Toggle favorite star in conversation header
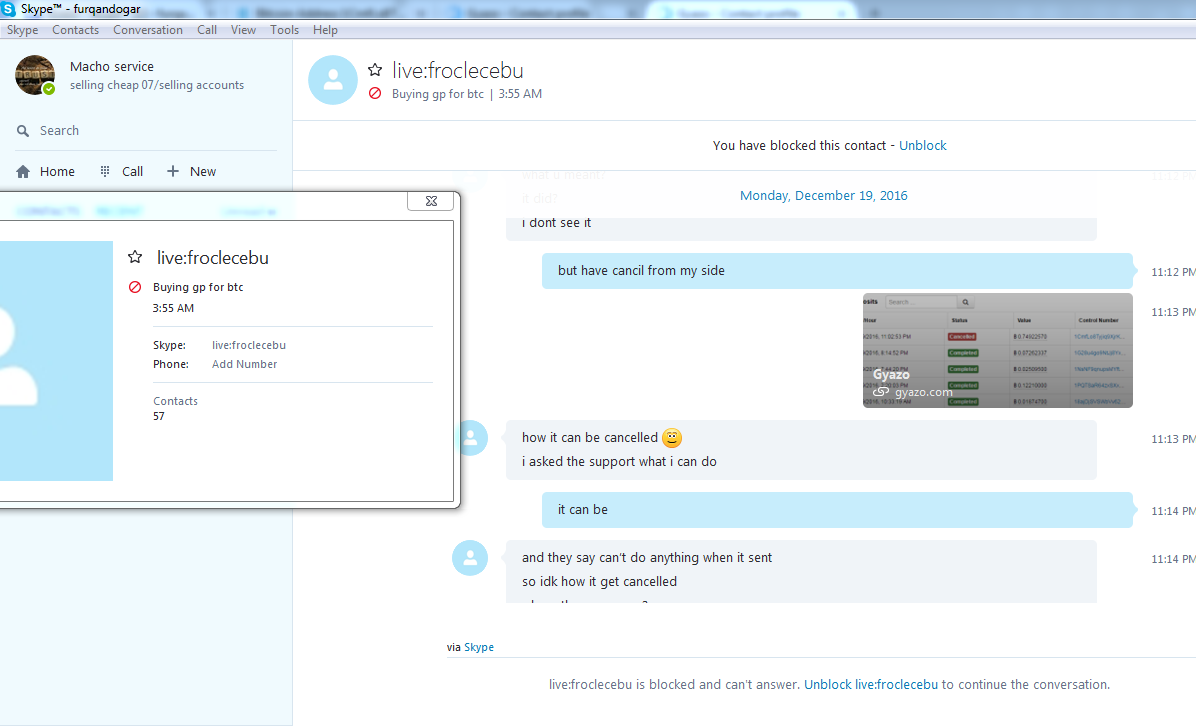Image resolution: width=1196 pixels, height=726 pixels. [x=375, y=70]
